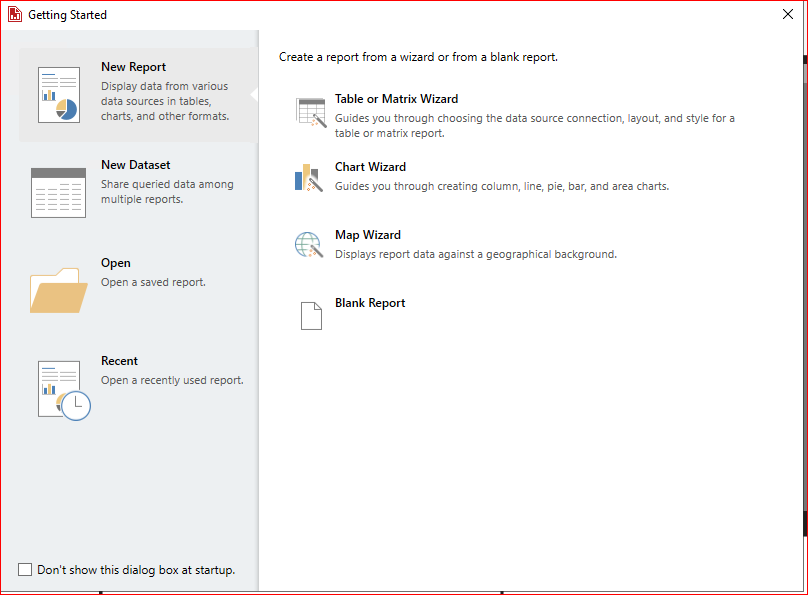Select the New Report tab heading
808x595 pixels.
[x=133, y=67]
